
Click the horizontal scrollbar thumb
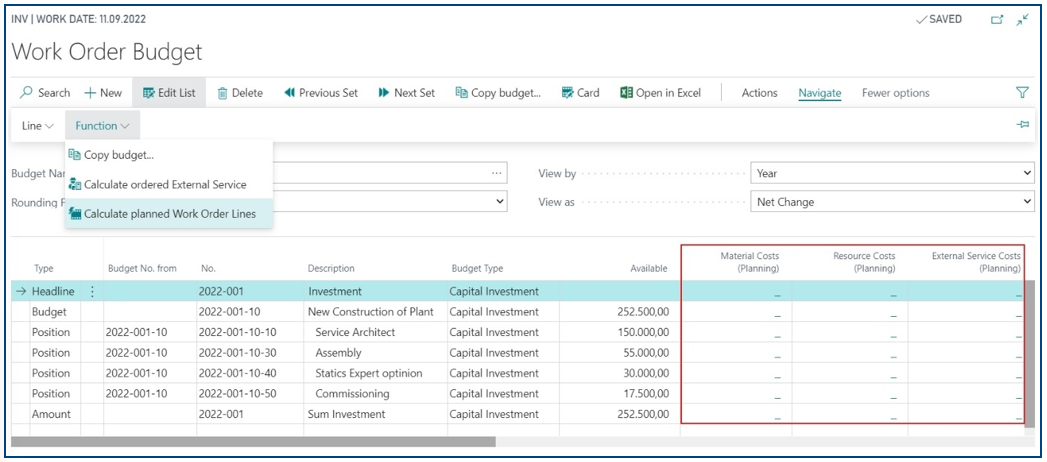[254, 441]
